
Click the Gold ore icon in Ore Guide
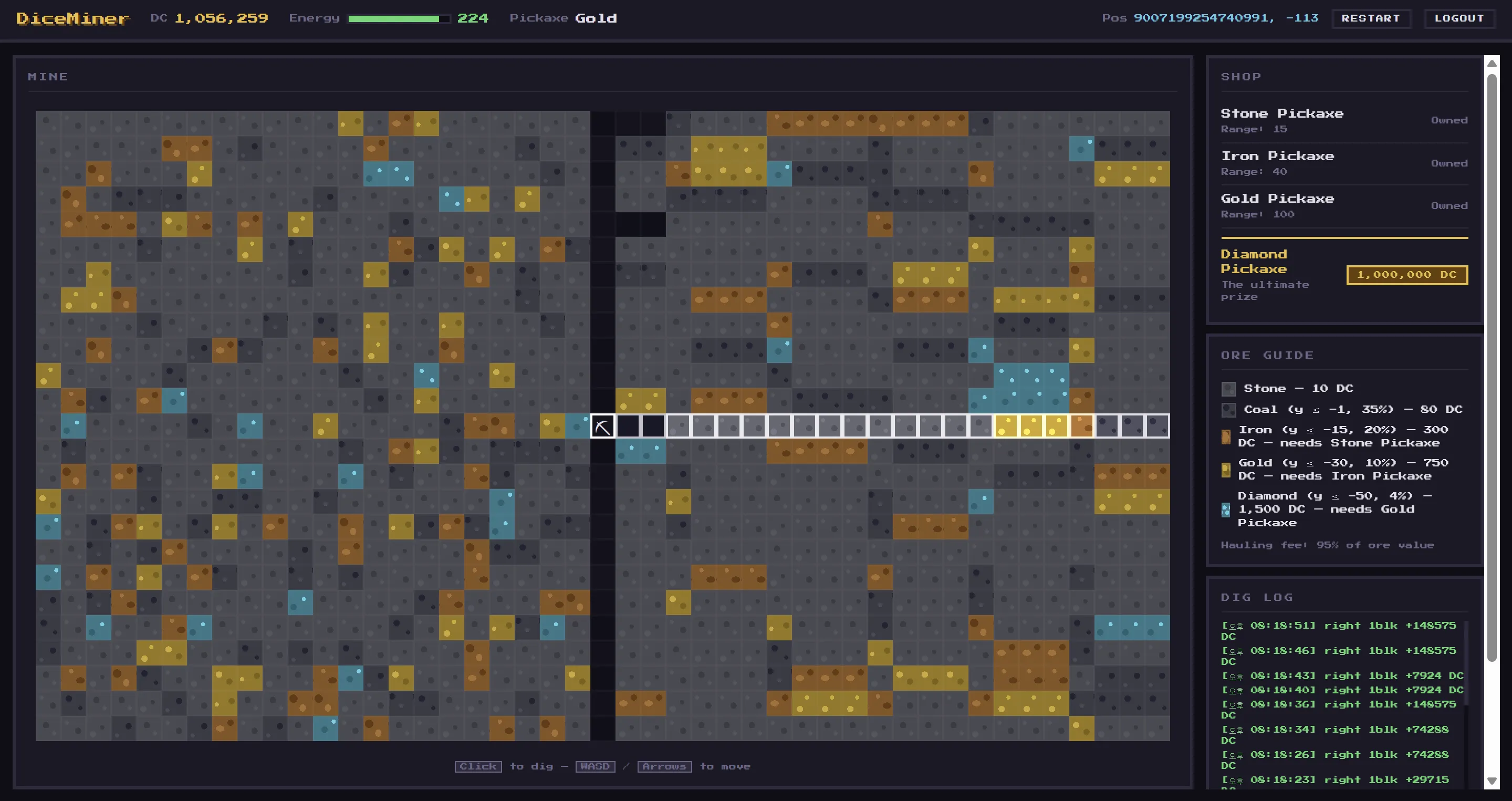coord(1226,470)
